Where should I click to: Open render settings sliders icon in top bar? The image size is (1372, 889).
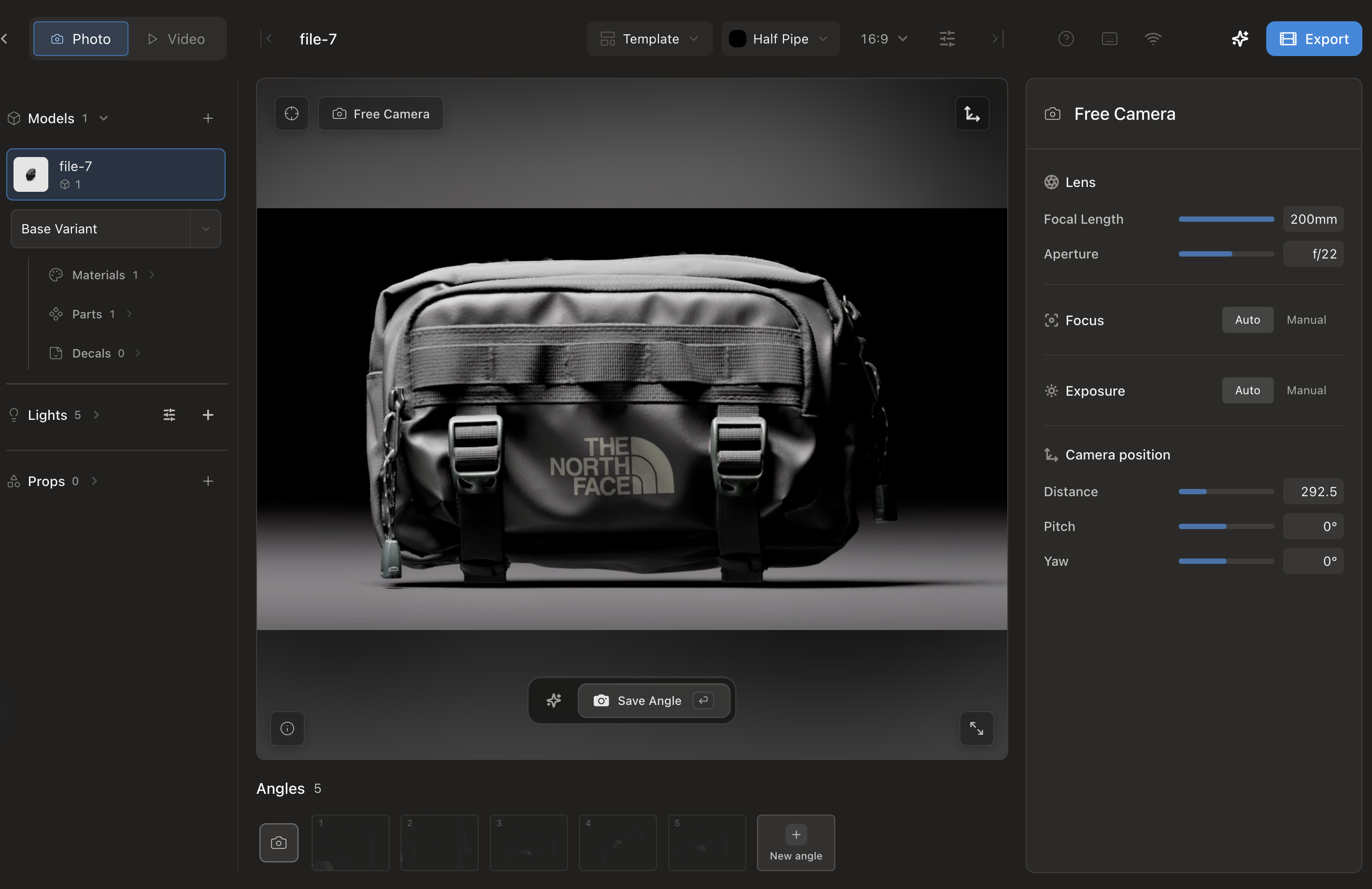coord(947,39)
